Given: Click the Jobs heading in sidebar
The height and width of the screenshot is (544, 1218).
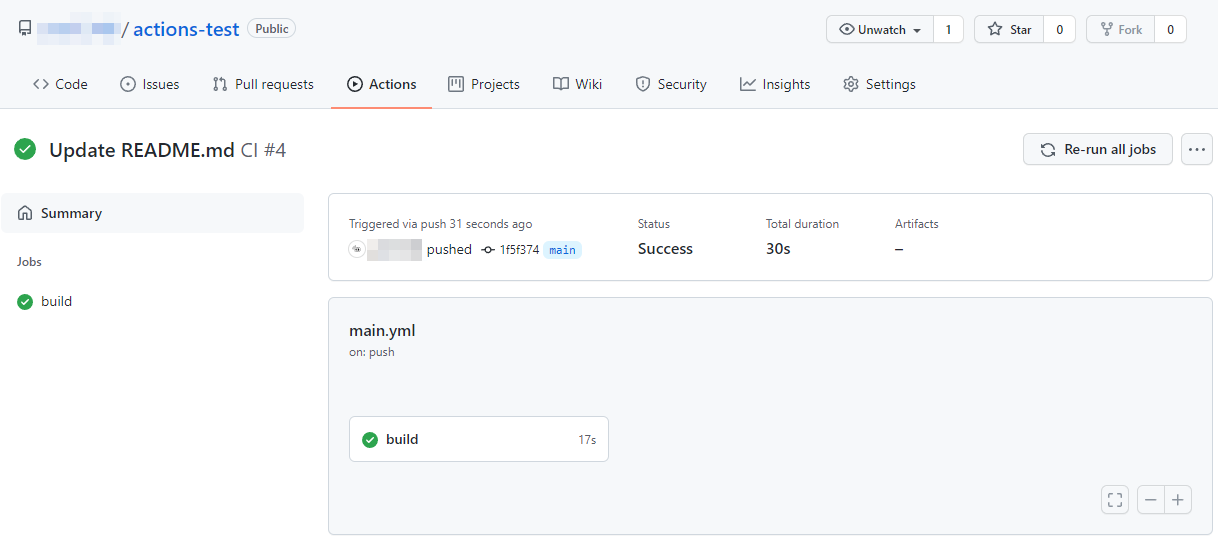Looking at the screenshot, I should point(29,262).
